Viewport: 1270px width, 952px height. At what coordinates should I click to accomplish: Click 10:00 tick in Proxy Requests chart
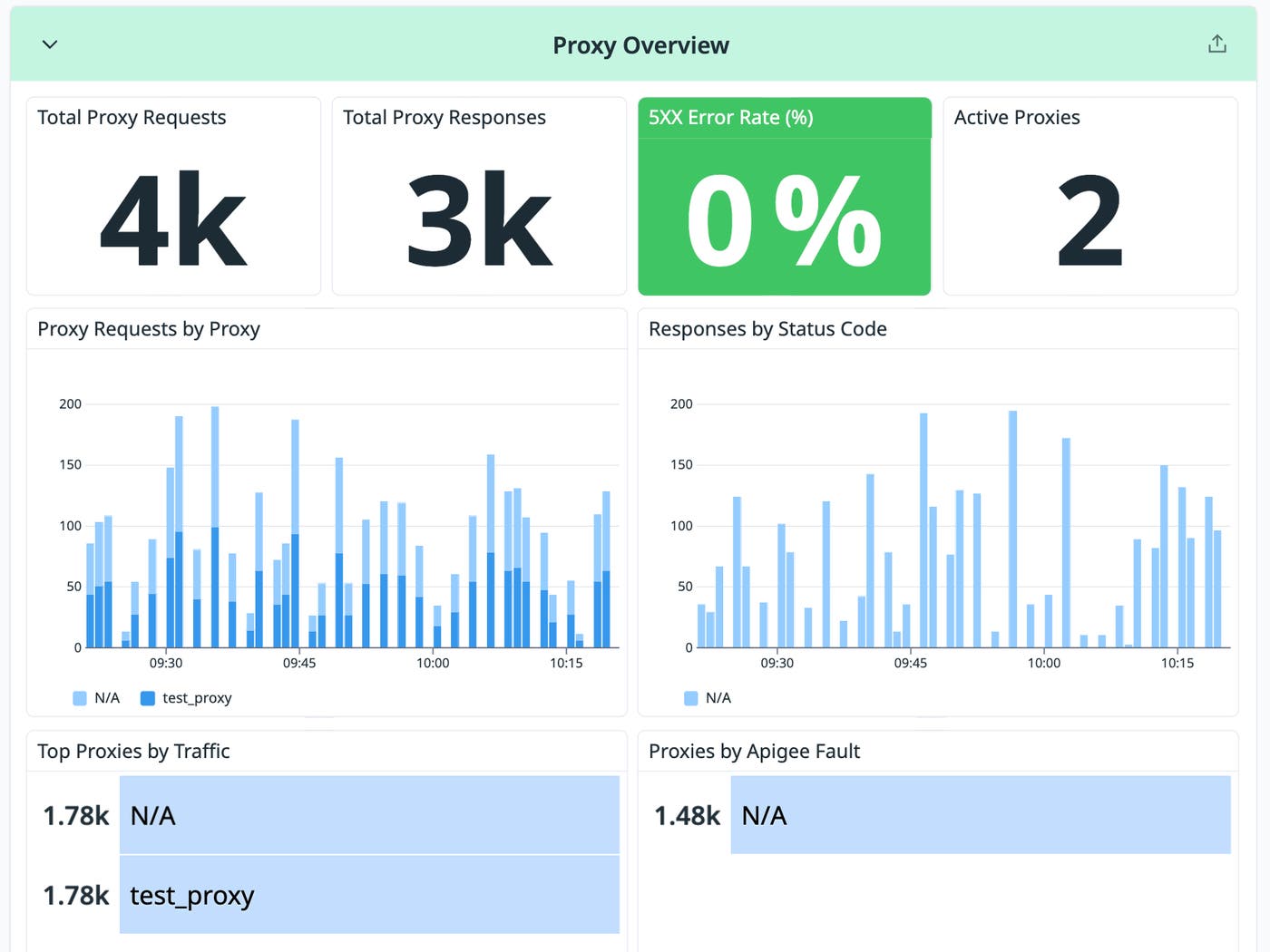[x=433, y=663]
